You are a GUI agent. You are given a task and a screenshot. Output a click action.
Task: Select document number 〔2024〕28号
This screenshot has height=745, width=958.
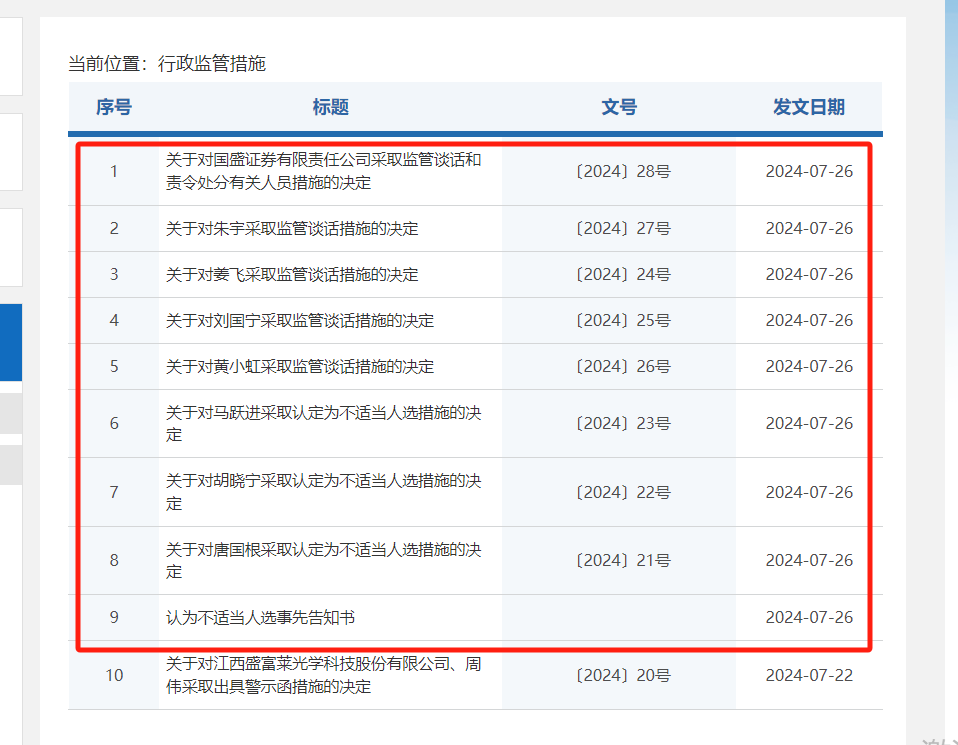[x=623, y=171]
